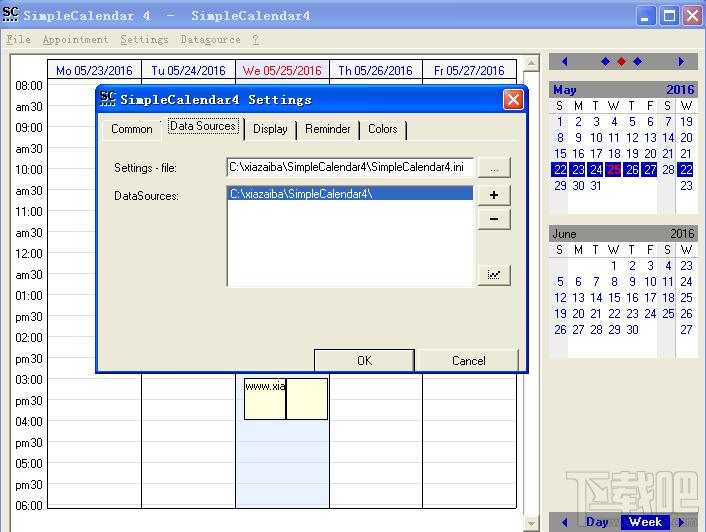The height and width of the screenshot is (532, 706).
Task: Select May 10 in the mini calendar
Action: pos(596,138)
